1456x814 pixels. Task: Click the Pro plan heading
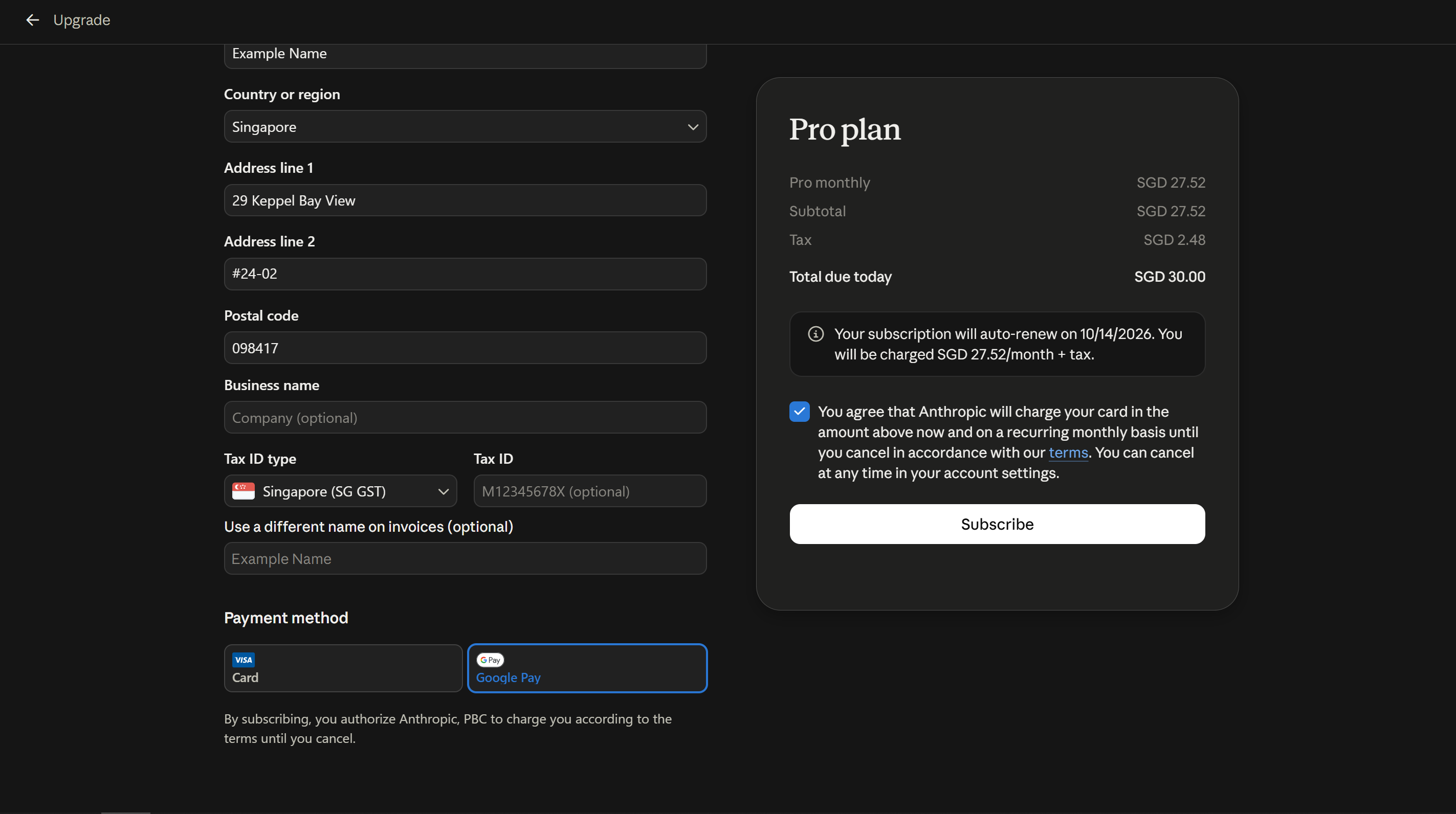coord(845,129)
